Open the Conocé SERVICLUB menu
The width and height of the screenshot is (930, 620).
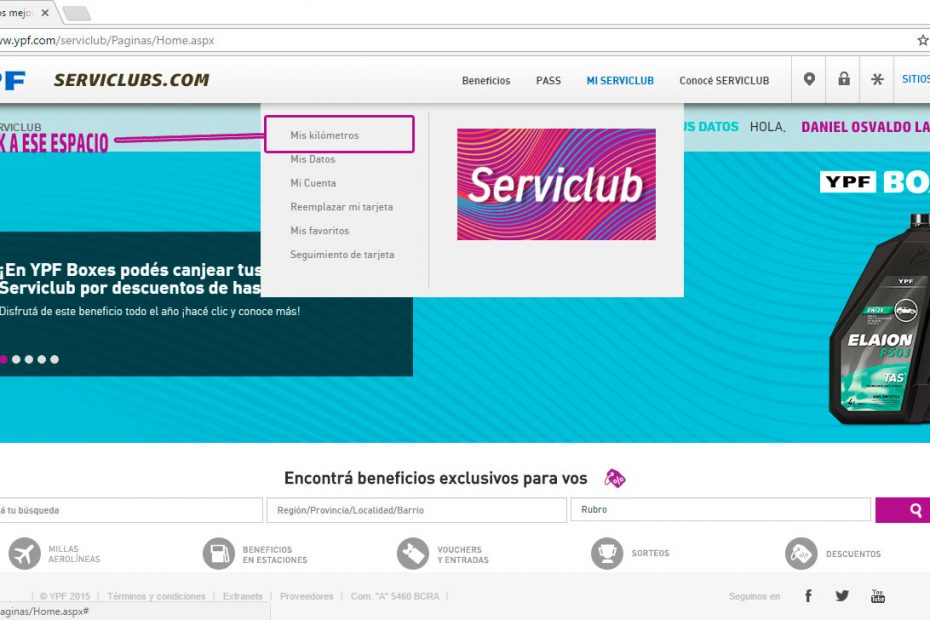[x=724, y=81]
